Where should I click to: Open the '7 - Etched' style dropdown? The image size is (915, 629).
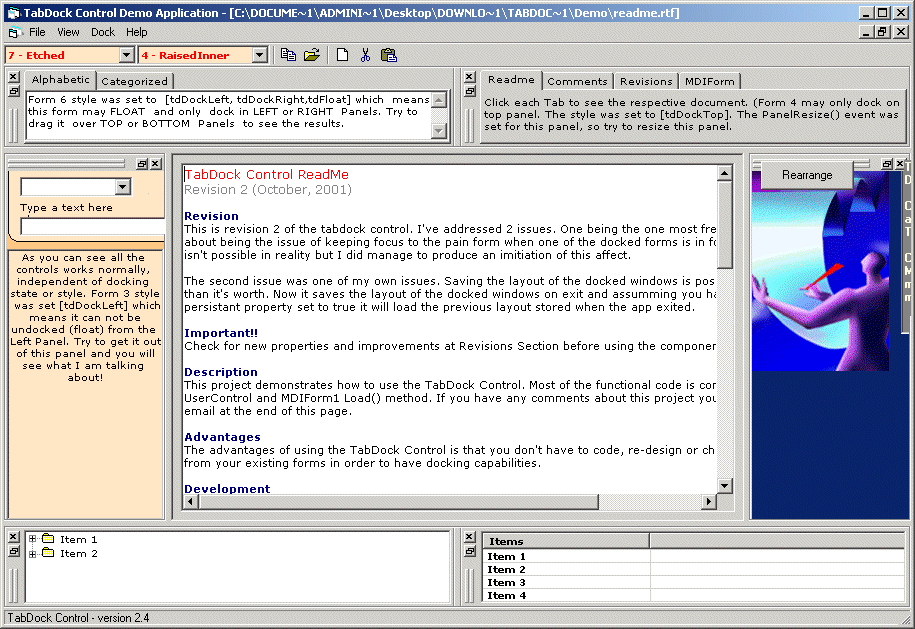click(x=126, y=55)
